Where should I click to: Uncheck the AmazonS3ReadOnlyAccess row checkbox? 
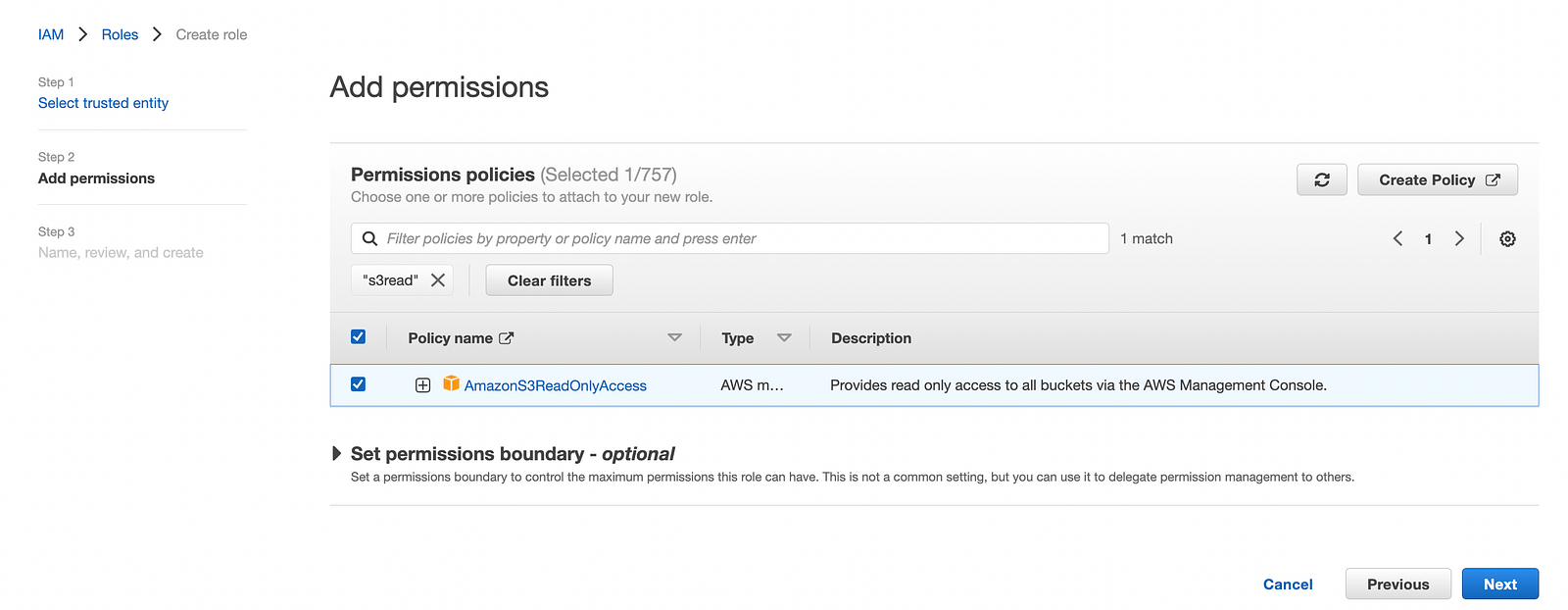pyautogui.click(x=359, y=384)
